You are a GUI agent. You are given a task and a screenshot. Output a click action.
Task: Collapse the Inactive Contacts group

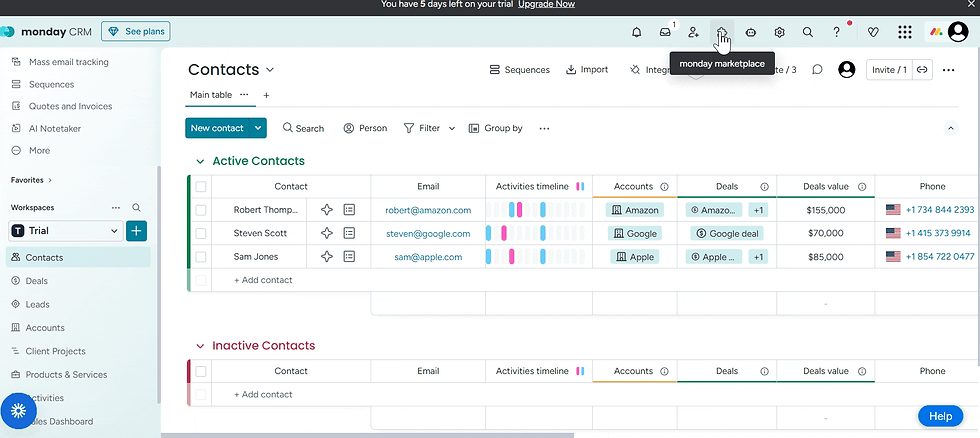pos(200,346)
